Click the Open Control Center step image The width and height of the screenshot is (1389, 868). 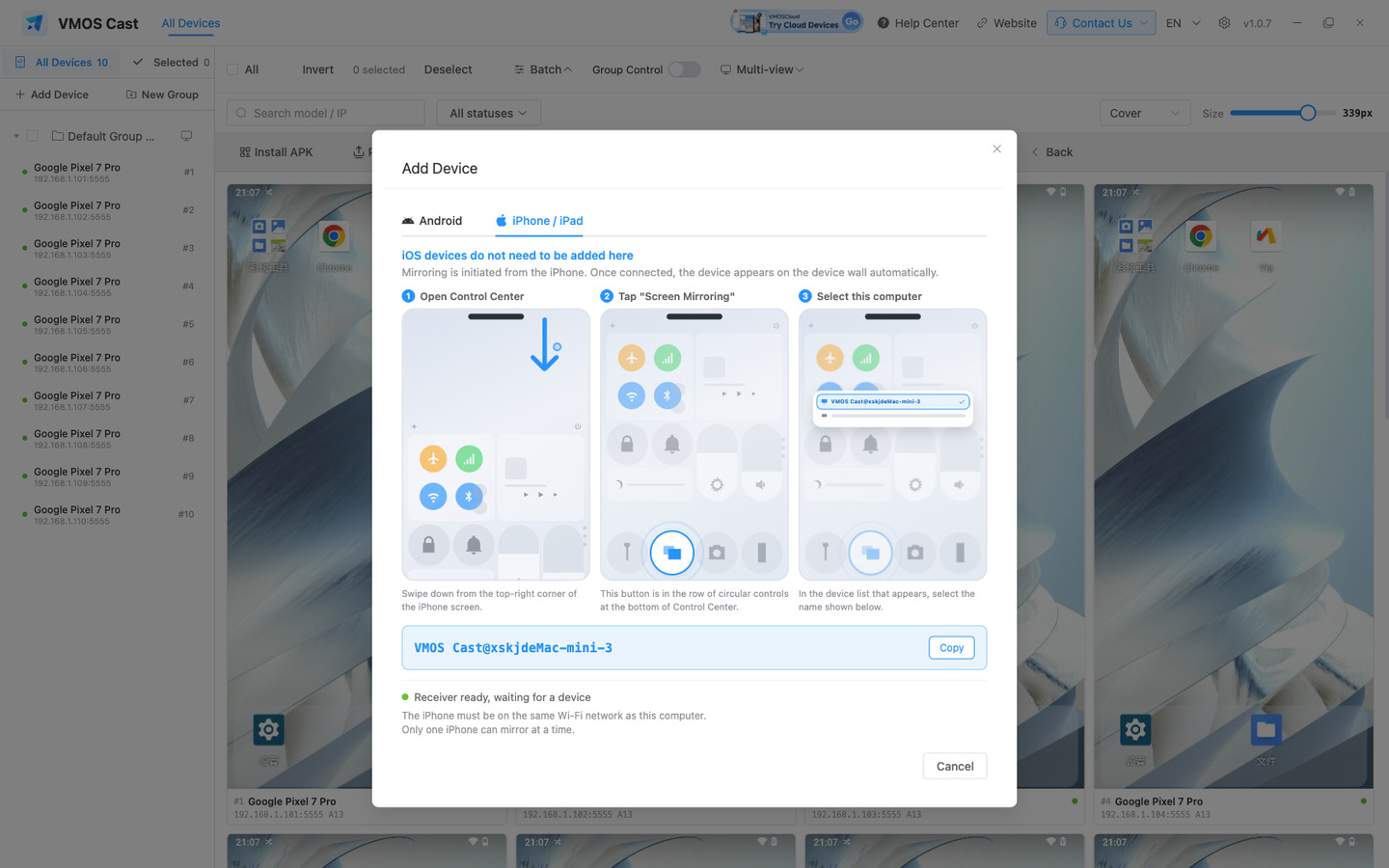(x=496, y=445)
